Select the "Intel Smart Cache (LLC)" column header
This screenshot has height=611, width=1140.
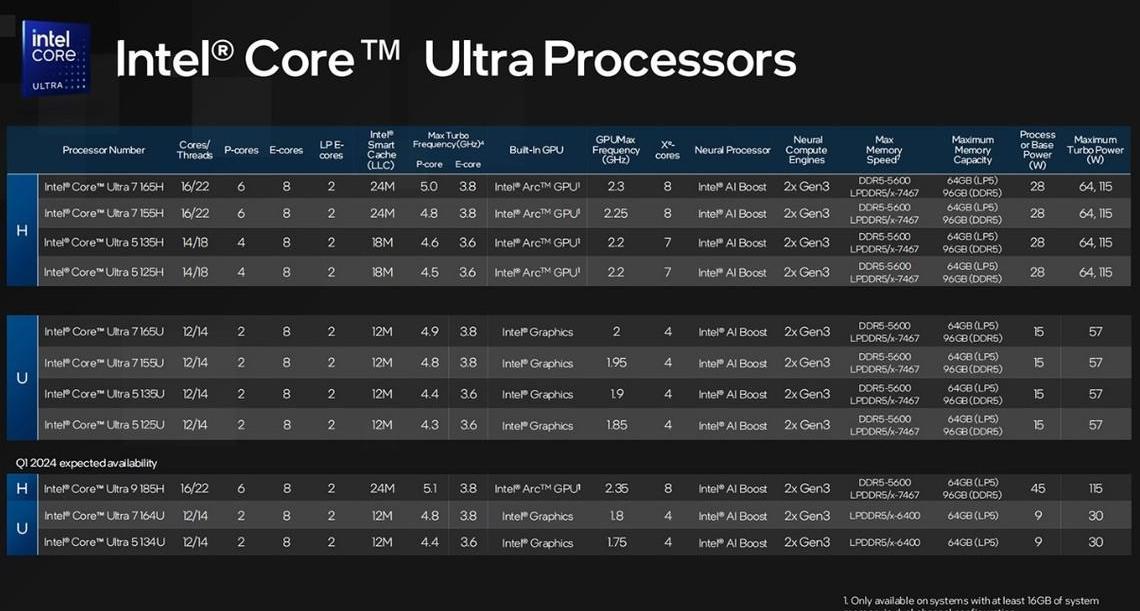381,150
